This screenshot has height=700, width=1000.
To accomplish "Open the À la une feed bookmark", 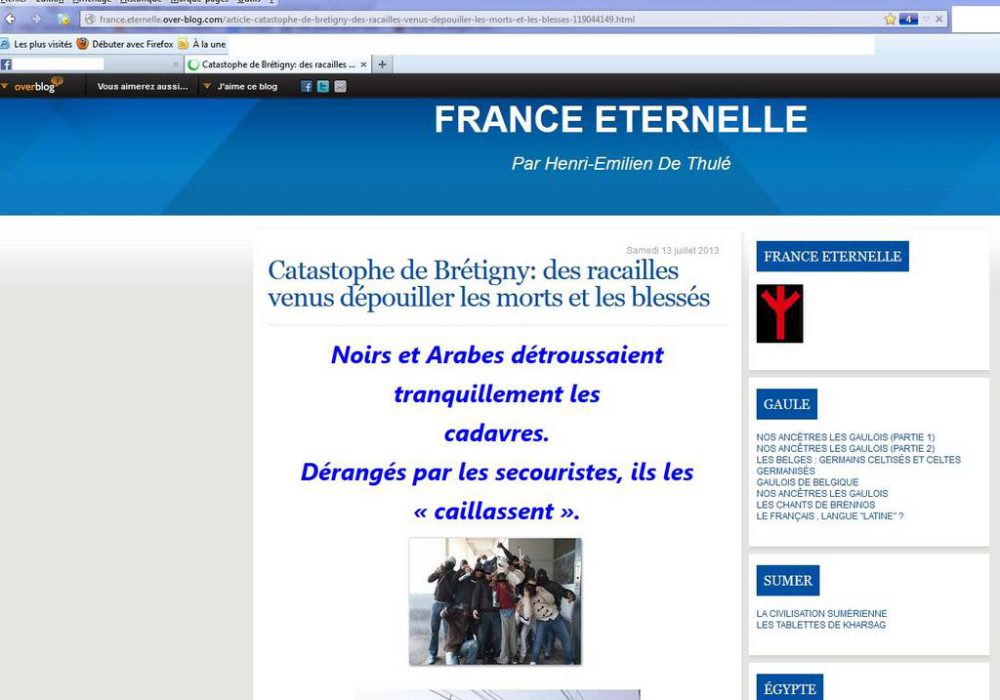I will coord(202,44).
